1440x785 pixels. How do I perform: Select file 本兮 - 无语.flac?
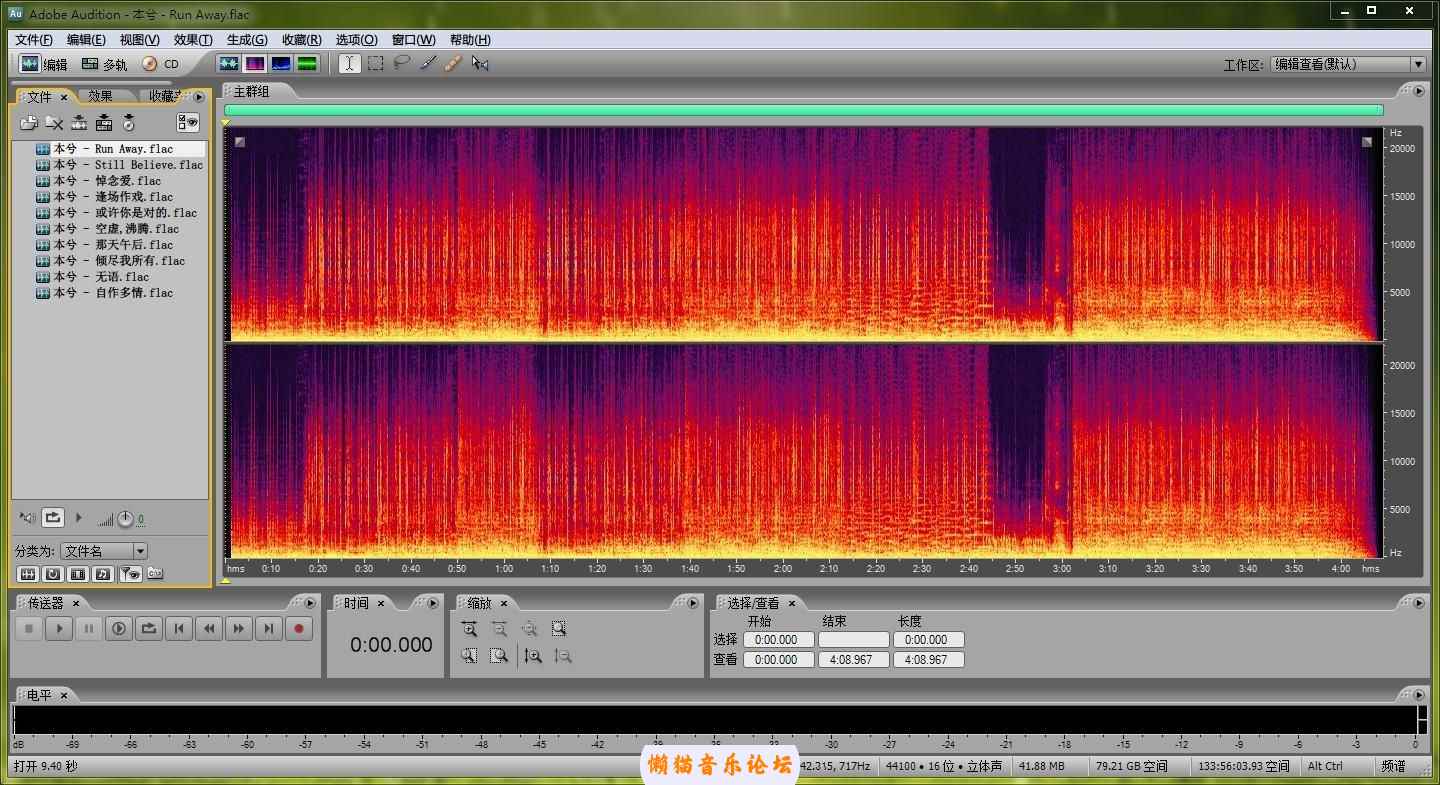pyautogui.click(x=93, y=277)
